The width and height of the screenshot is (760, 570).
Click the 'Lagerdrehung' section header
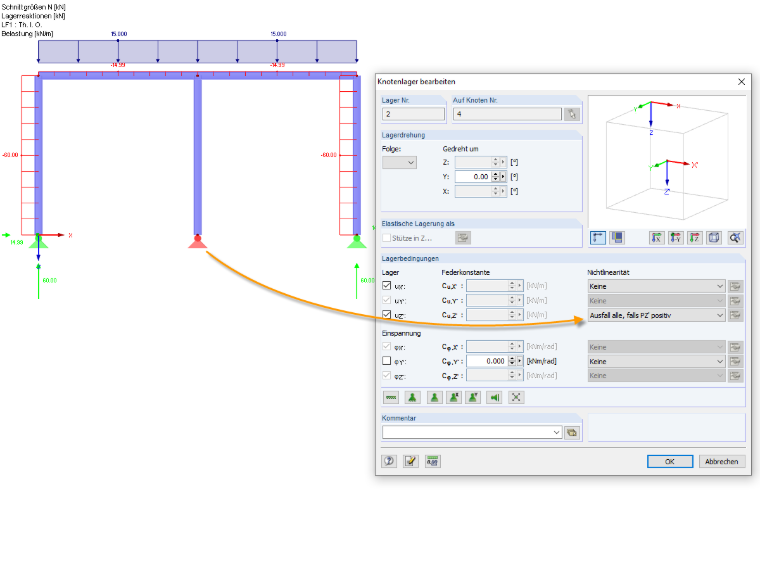coord(403,135)
